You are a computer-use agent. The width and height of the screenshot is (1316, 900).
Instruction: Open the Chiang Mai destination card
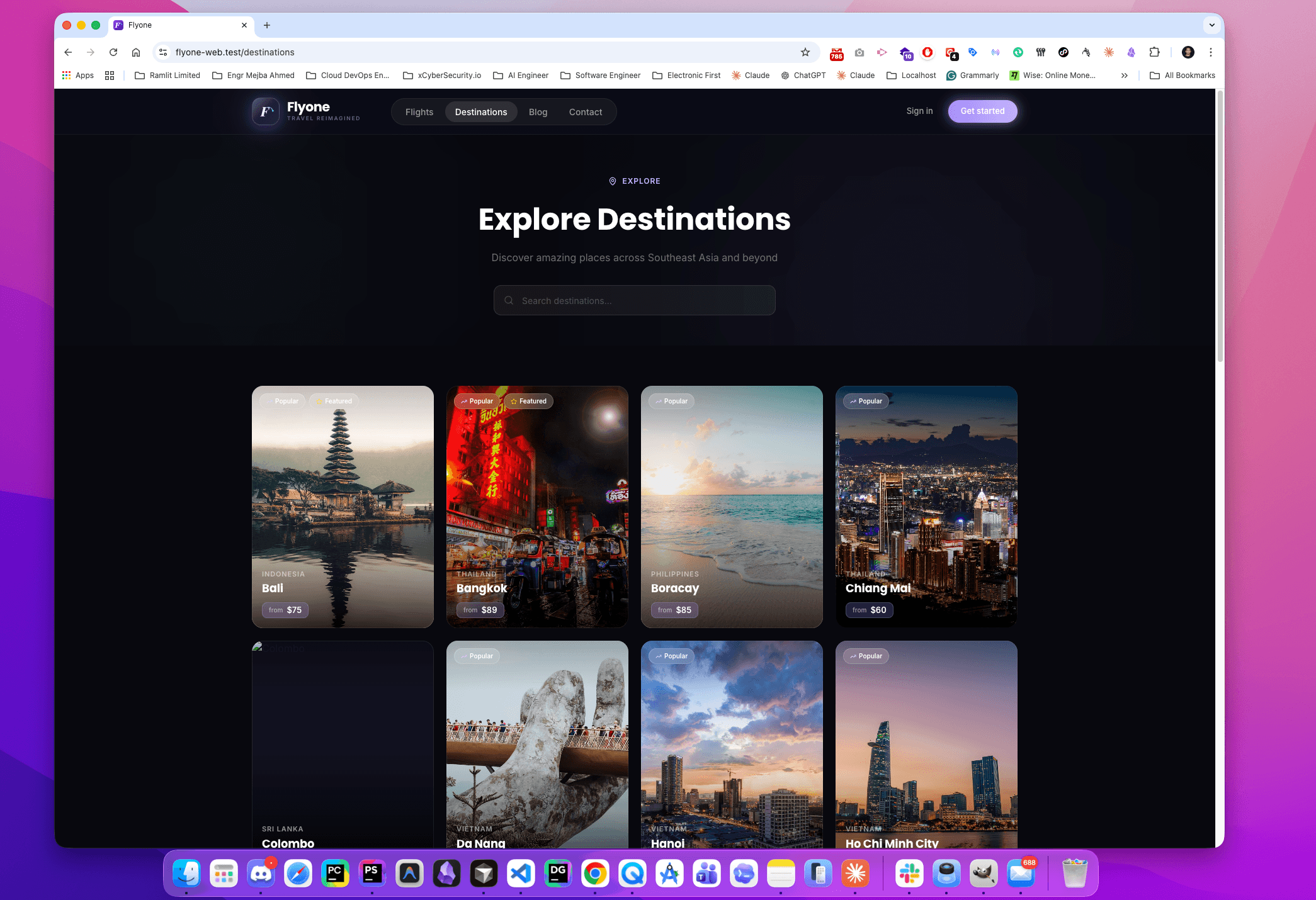926,507
